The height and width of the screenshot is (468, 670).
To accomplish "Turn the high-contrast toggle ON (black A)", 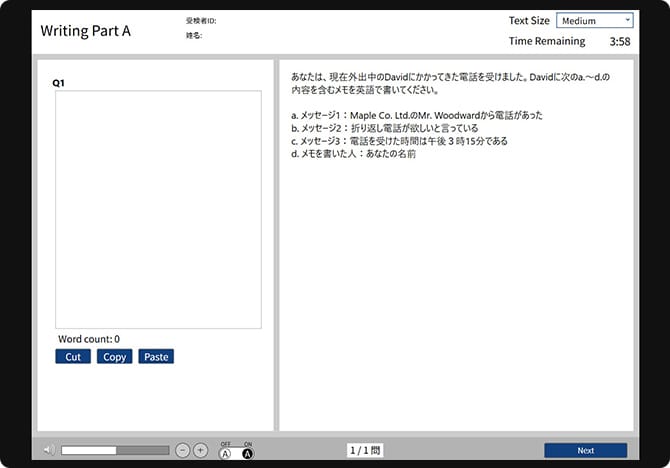I will point(247,454).
